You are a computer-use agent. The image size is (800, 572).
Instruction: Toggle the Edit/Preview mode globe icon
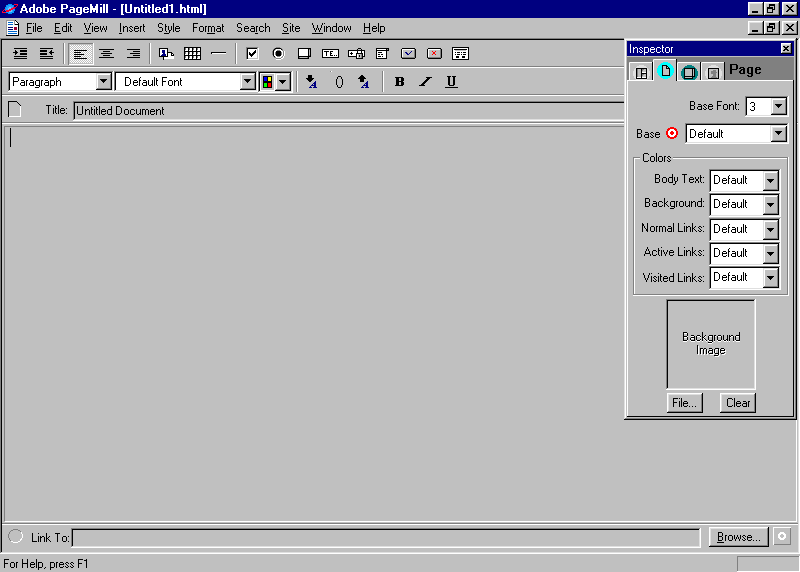coord(15,536)
